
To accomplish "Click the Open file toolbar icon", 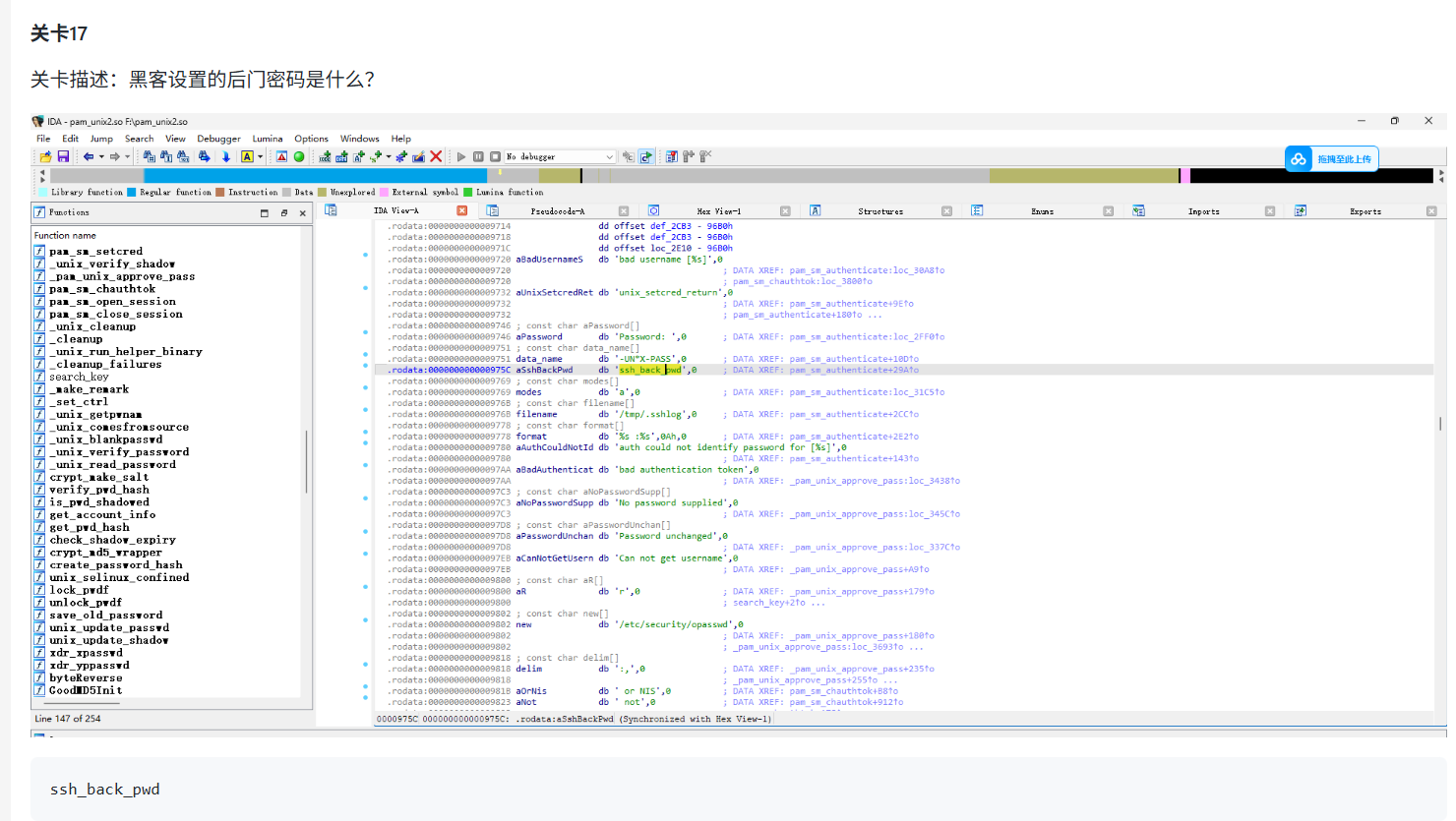I will click(45, 156).
